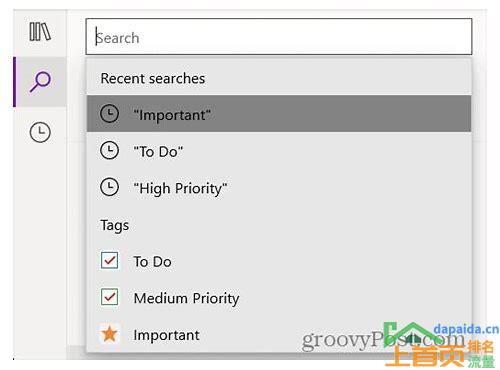Open recent notes clock icon in sidebar
This screenshot has height=370, width=500.
[40, 133]
